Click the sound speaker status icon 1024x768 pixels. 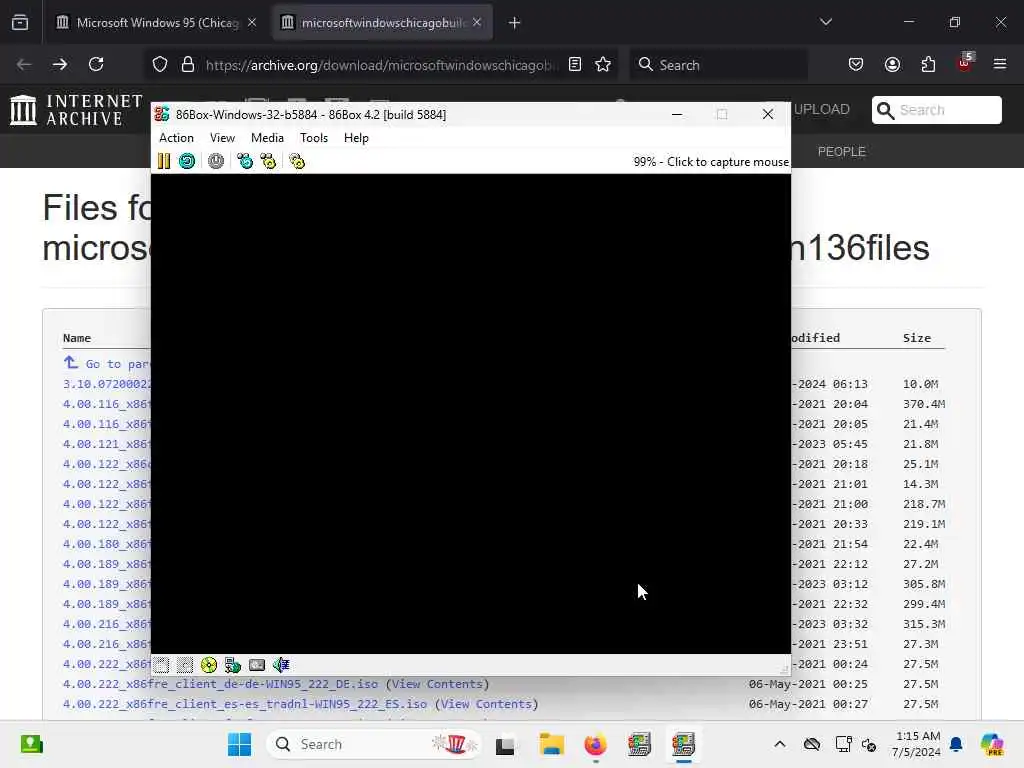pyautogui.click(x=281, y=665)
